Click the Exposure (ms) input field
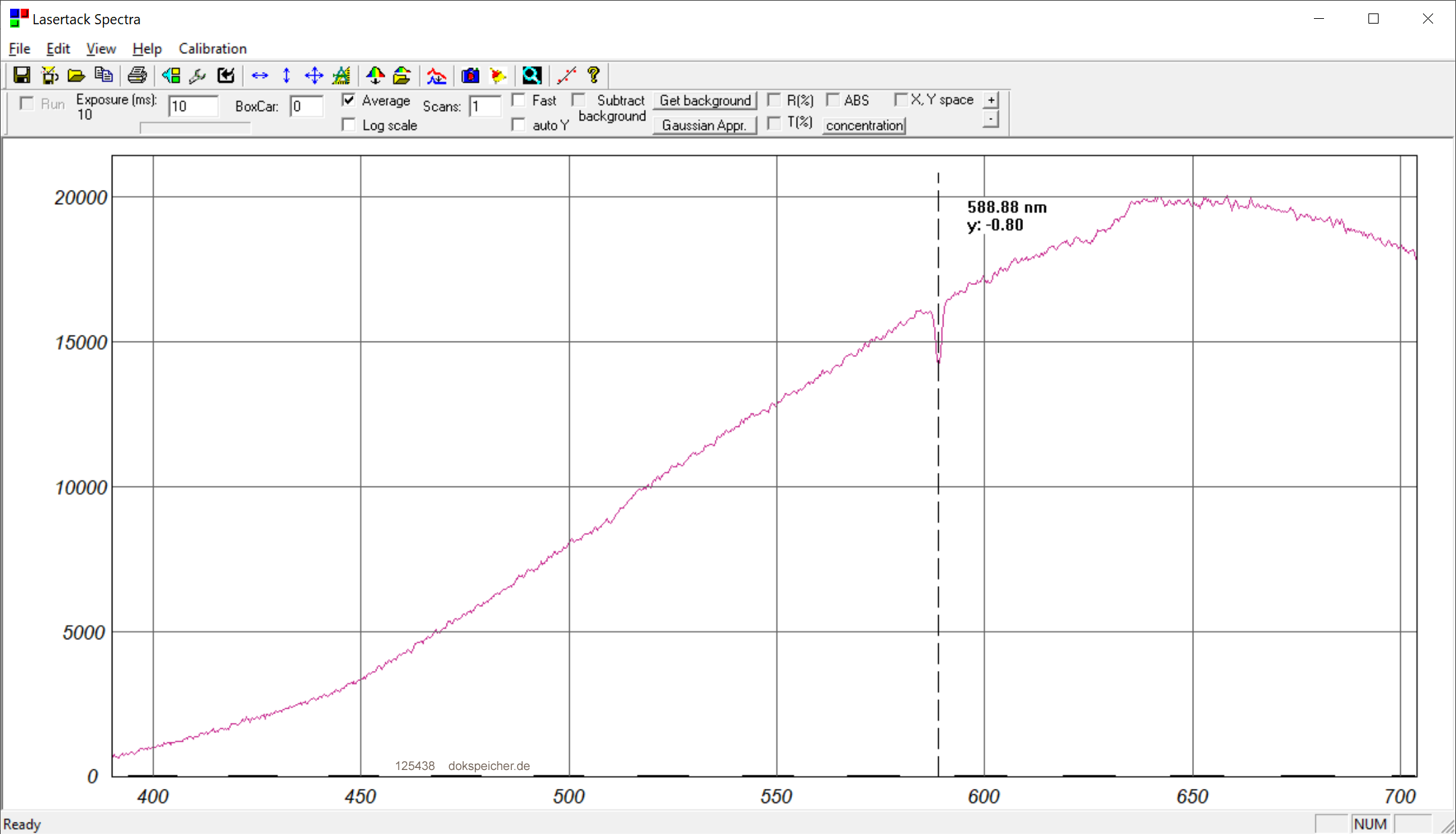The width and height of the screenshot is (1456, 834). tap(193, 106)
